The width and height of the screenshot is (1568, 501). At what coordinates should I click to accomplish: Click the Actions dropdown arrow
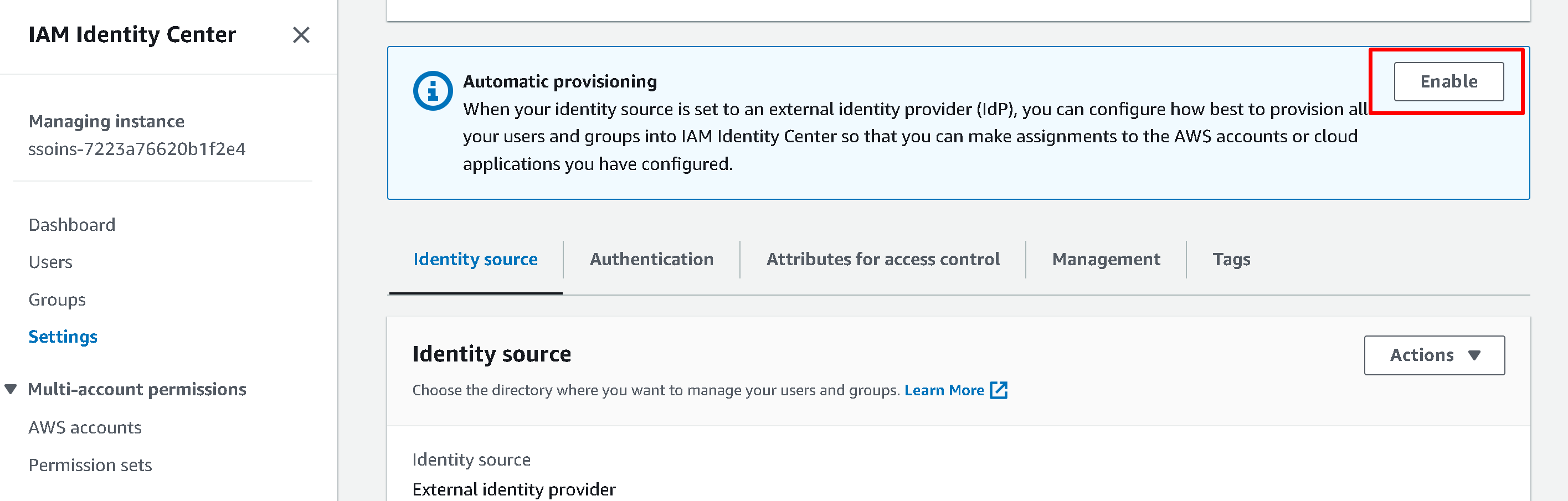pos(1474,355)
